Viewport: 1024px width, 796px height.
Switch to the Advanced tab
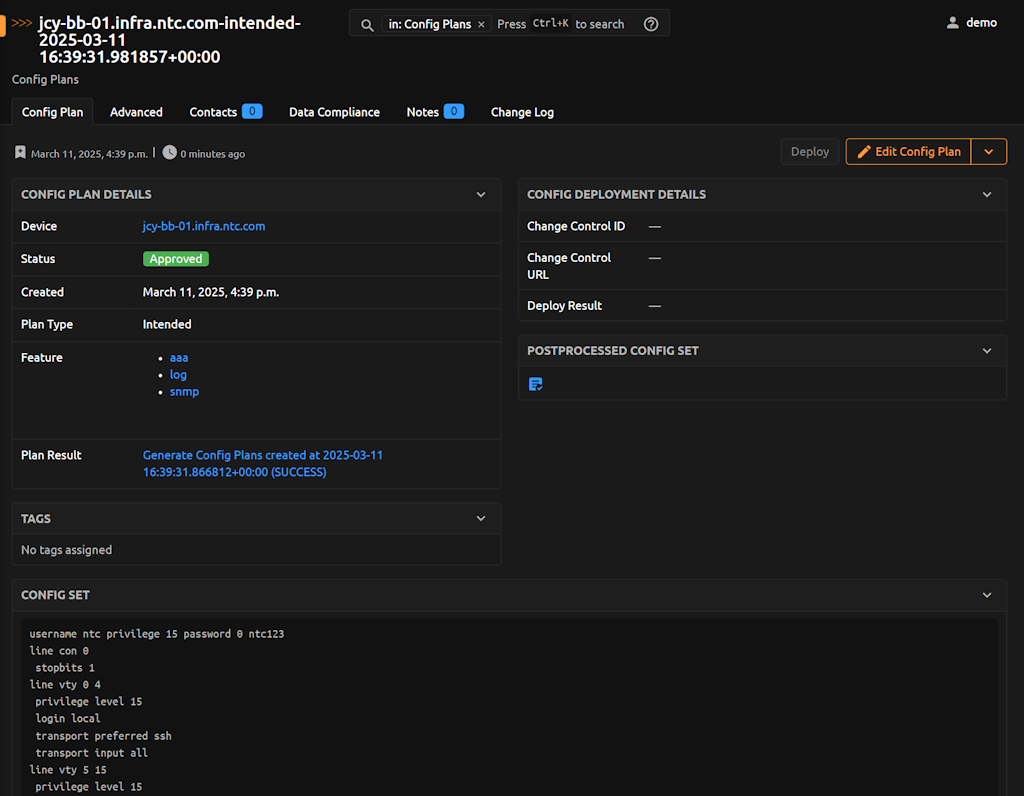pyautogui.click(x=136, y=112)
